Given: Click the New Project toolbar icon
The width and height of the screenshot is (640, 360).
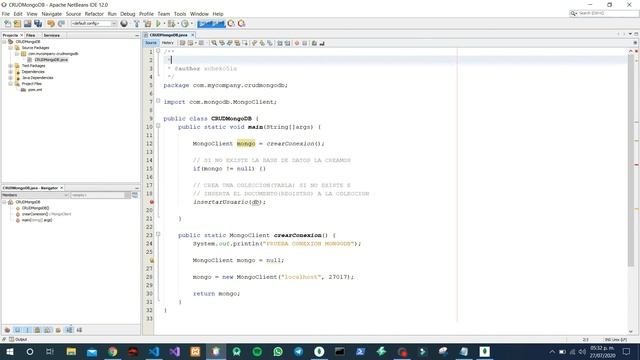Looking at the screenshot, I should (17, 24).
